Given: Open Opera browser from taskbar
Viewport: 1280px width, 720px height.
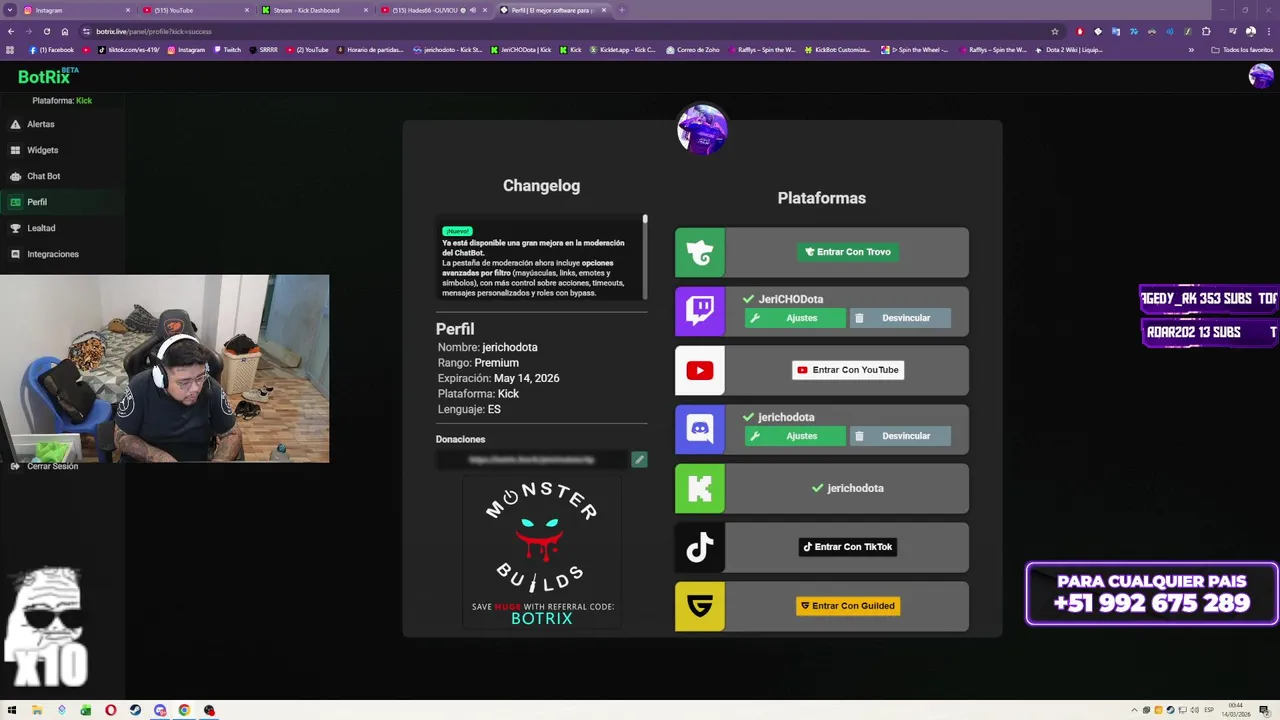Looking at the screenshot, I should (110, 710).
